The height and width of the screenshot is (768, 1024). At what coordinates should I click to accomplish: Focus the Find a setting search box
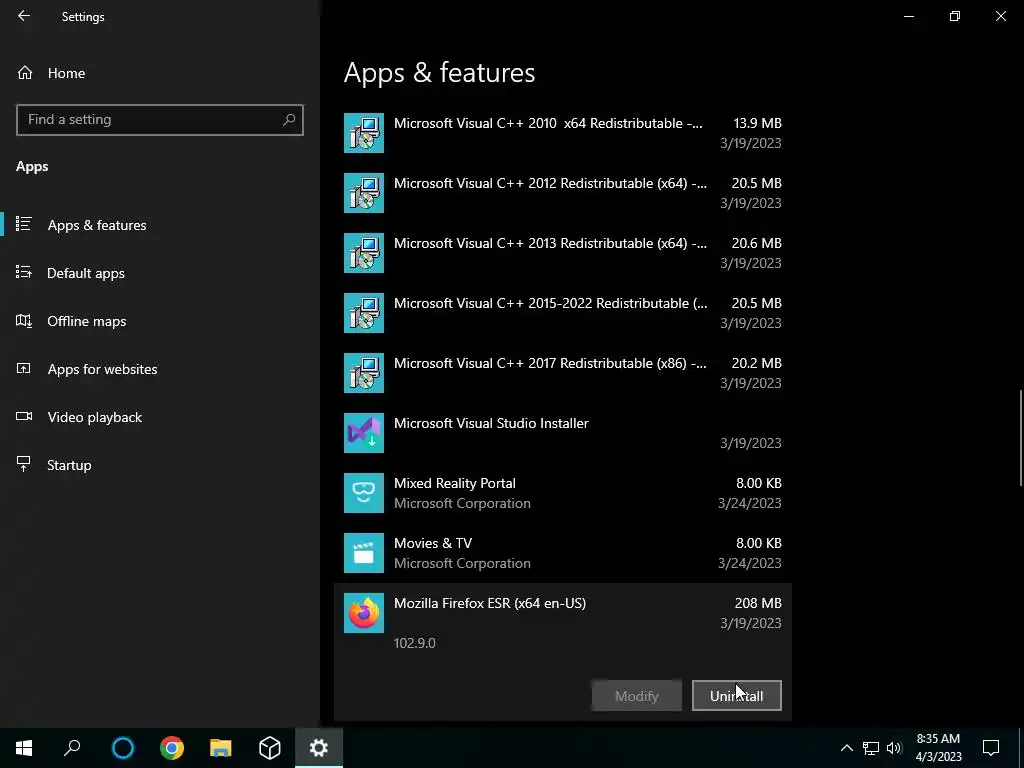tap(159, 120)
